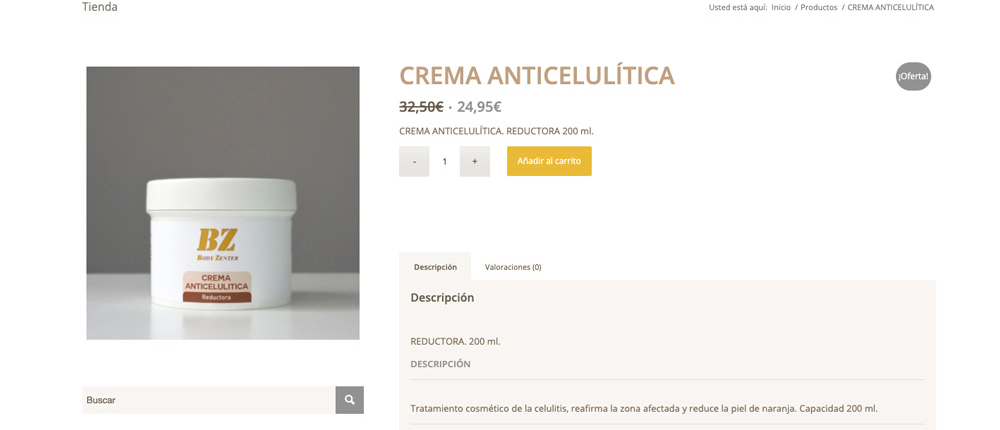The width and height of the screenshot is (1000, 430).
Task: Click the discounted price 24,95€
Action: coord(479,107)
